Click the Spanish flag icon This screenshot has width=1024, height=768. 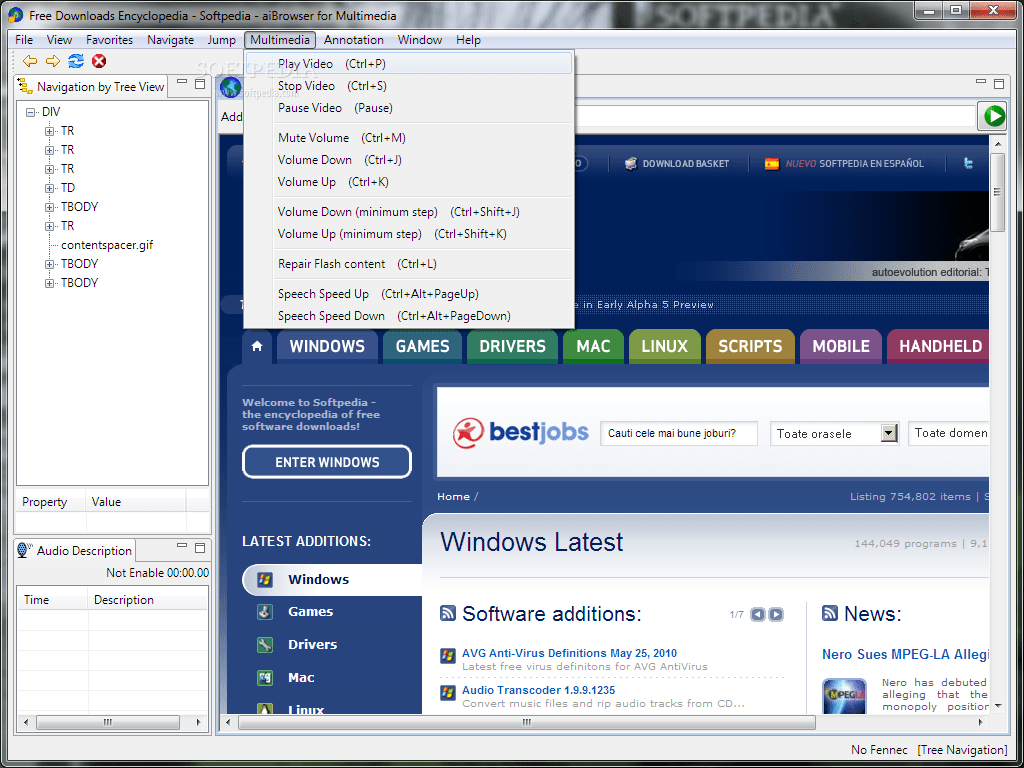(772, 163)
